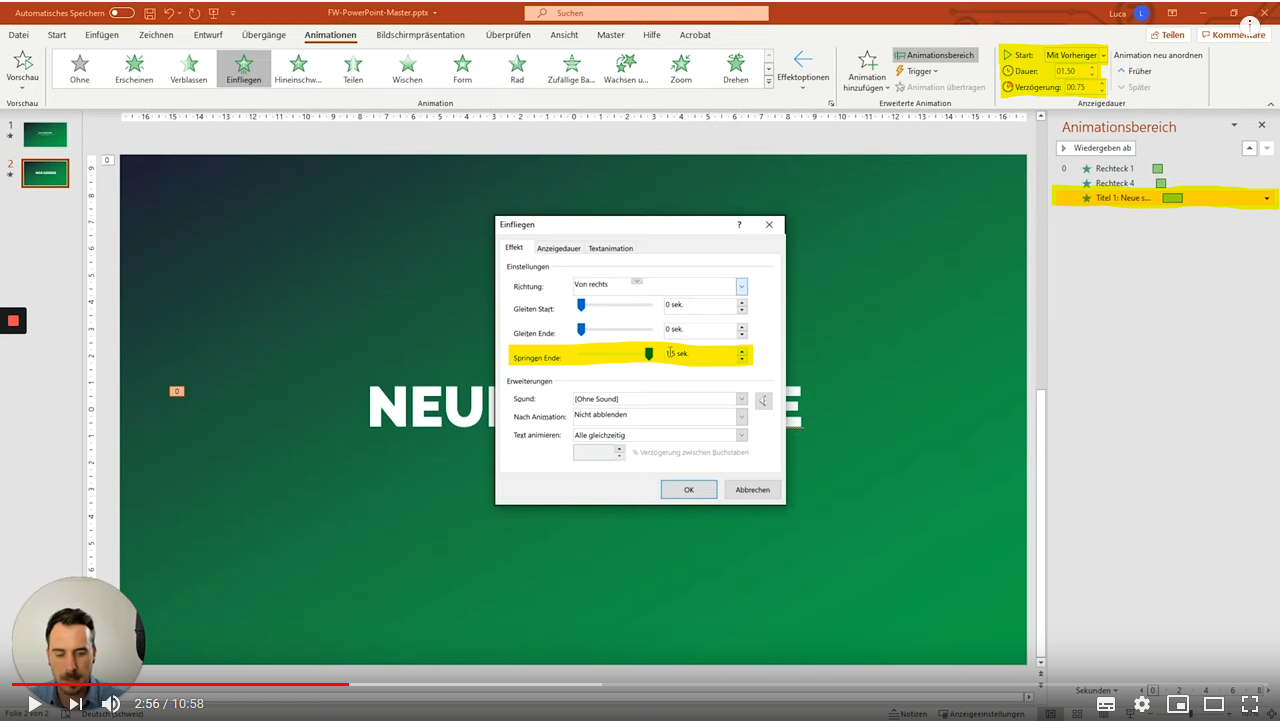Click Früher to reorder animation
Image resolution: width=1280 pixels, height=721 pixels.
(1134, 71)
